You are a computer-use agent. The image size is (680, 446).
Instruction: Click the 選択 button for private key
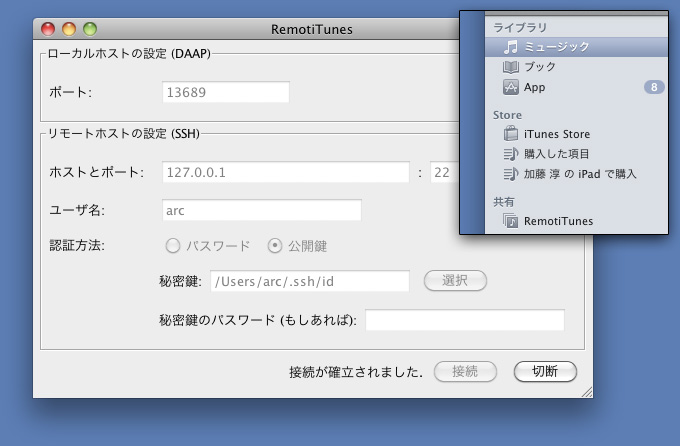[x=455, y=281]
